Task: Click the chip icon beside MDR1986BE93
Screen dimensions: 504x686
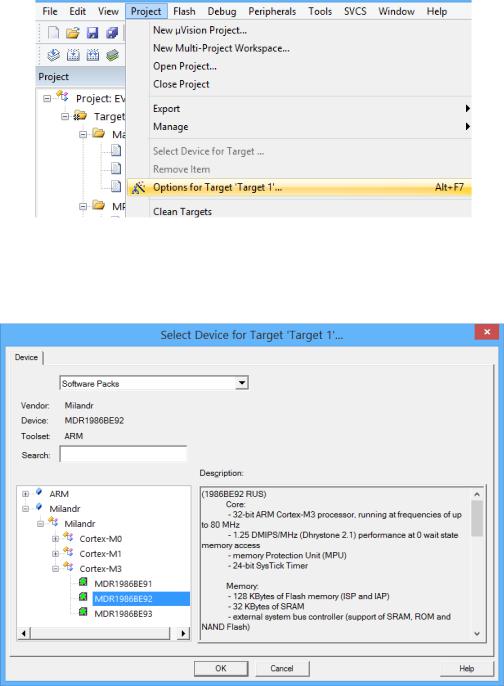Action: [x=83, y=612]
